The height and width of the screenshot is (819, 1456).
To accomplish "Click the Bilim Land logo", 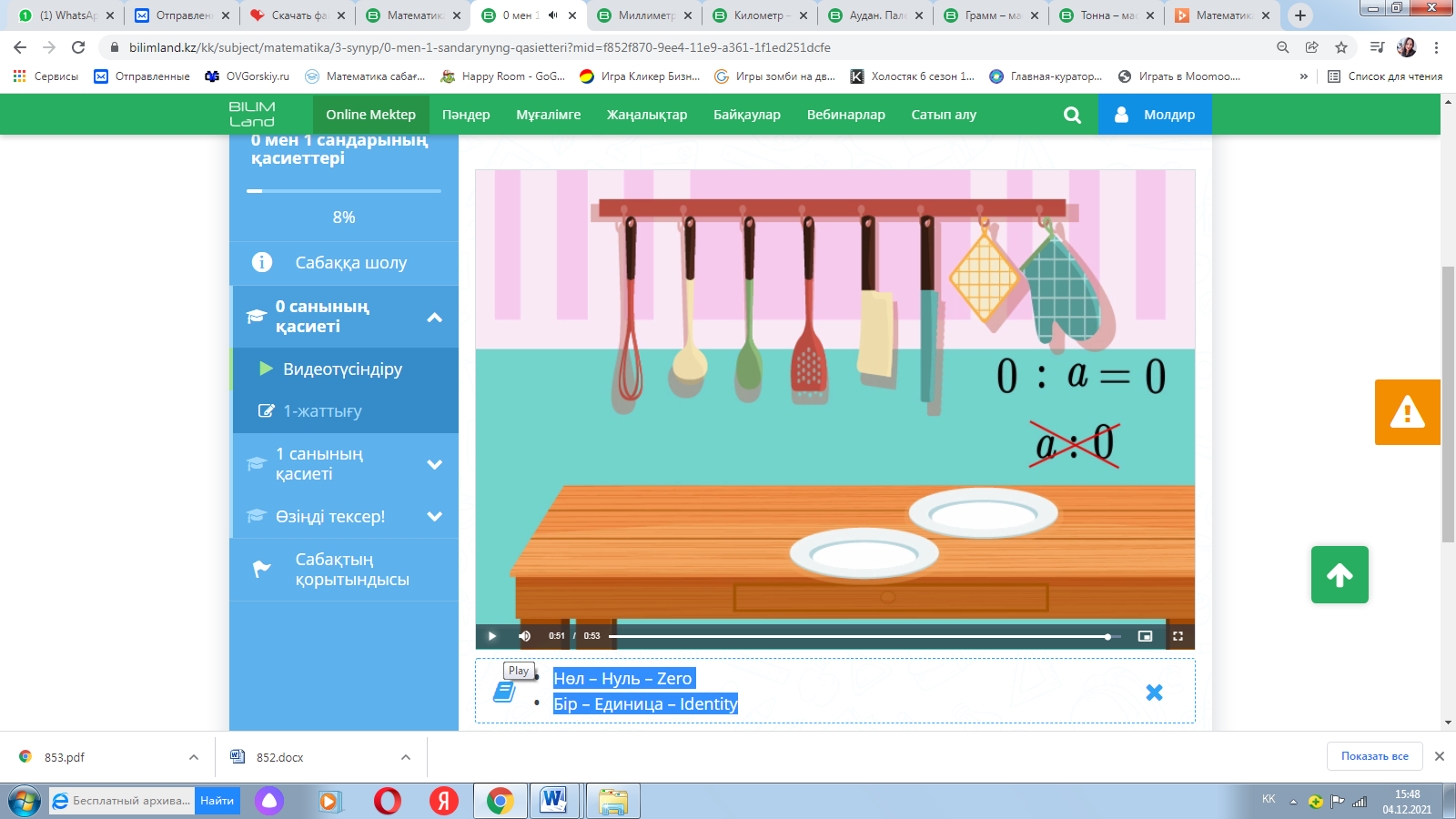I will [252, 115].
